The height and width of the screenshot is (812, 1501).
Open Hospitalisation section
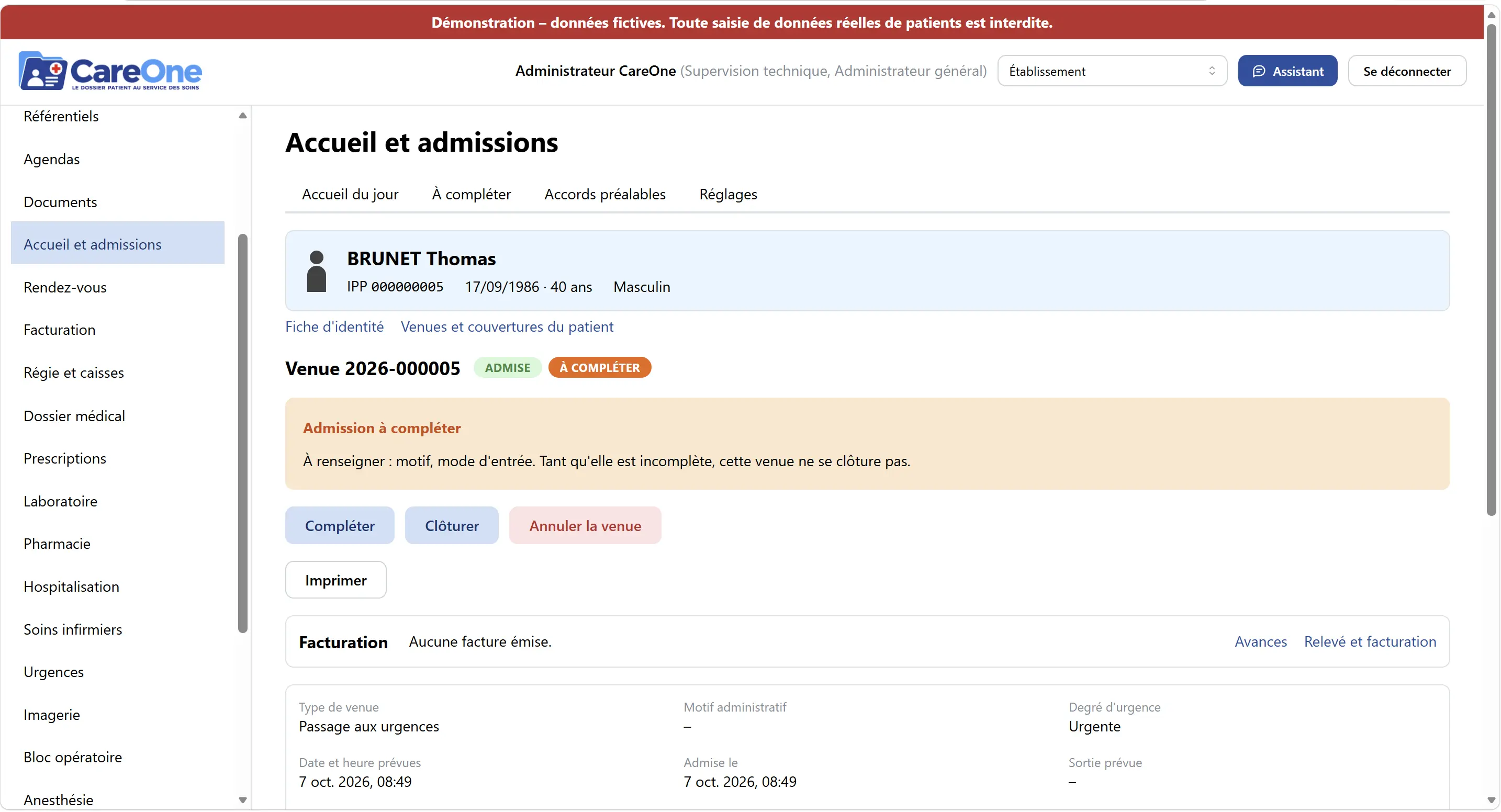tap(118, 587)
